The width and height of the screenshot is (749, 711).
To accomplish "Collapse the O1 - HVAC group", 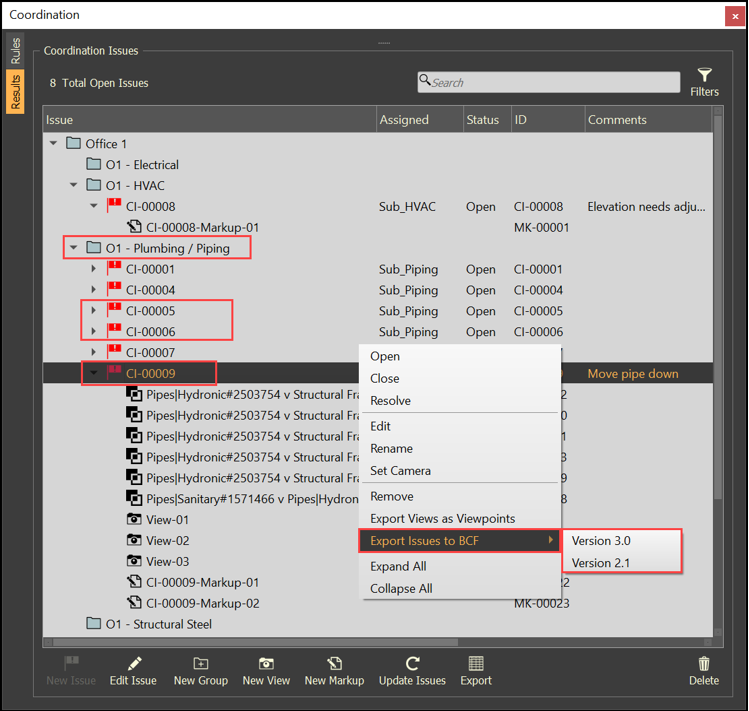I will (74, 184).
